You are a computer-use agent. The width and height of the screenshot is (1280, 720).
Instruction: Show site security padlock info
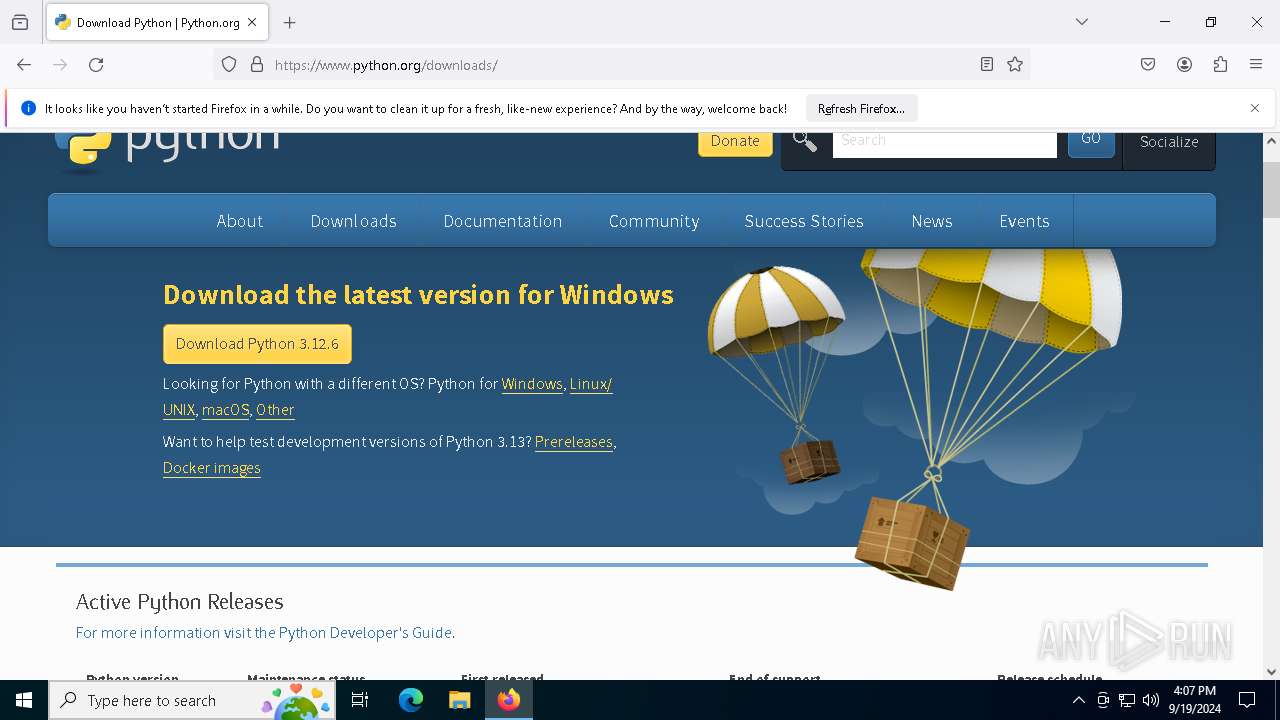[257, 65]
